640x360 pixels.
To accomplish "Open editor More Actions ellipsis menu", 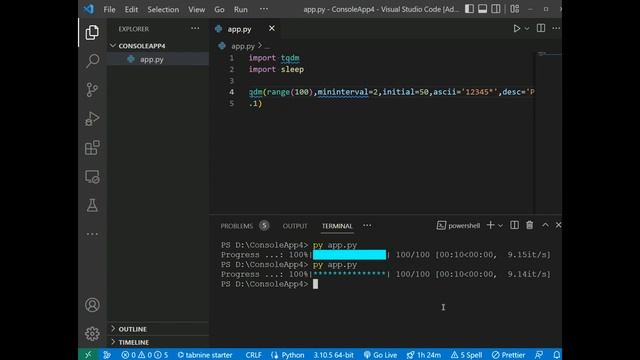I will 556,28.
